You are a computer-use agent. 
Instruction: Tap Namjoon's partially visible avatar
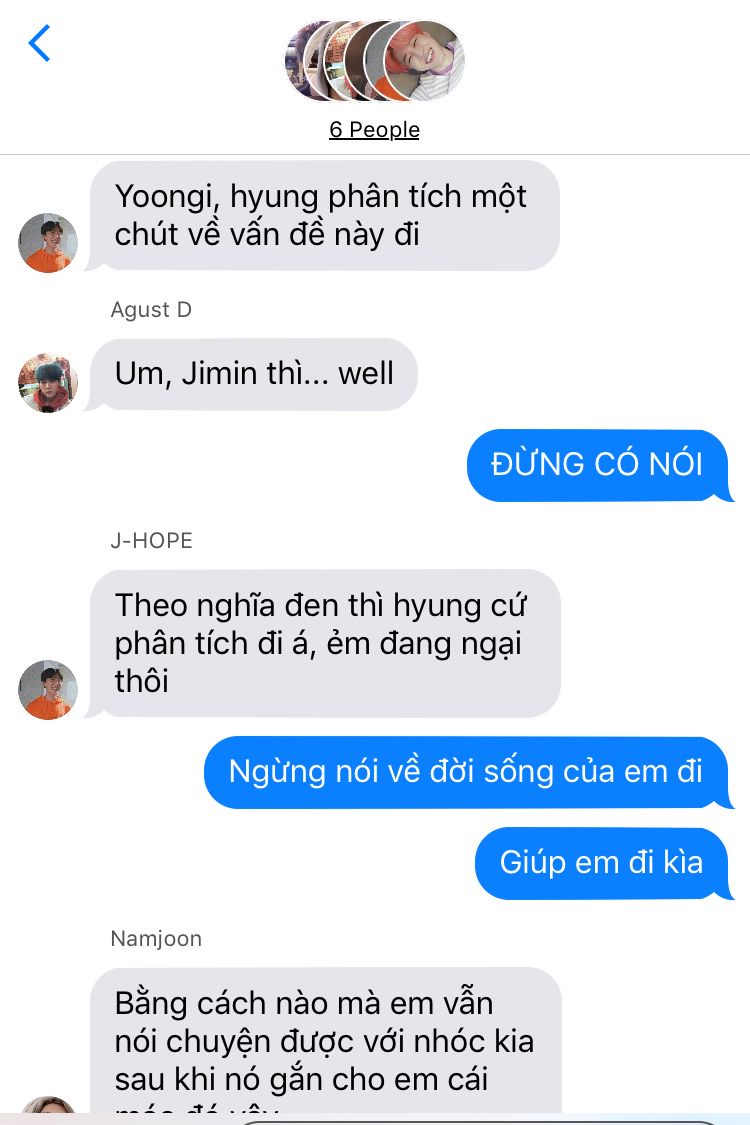47,1105
